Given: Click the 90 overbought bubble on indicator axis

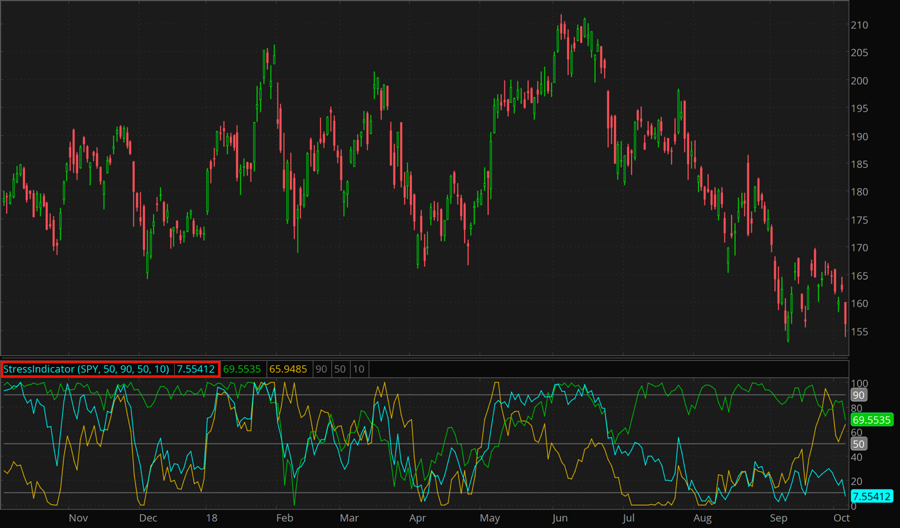Looking at the screenshot, I should (857, 396).
